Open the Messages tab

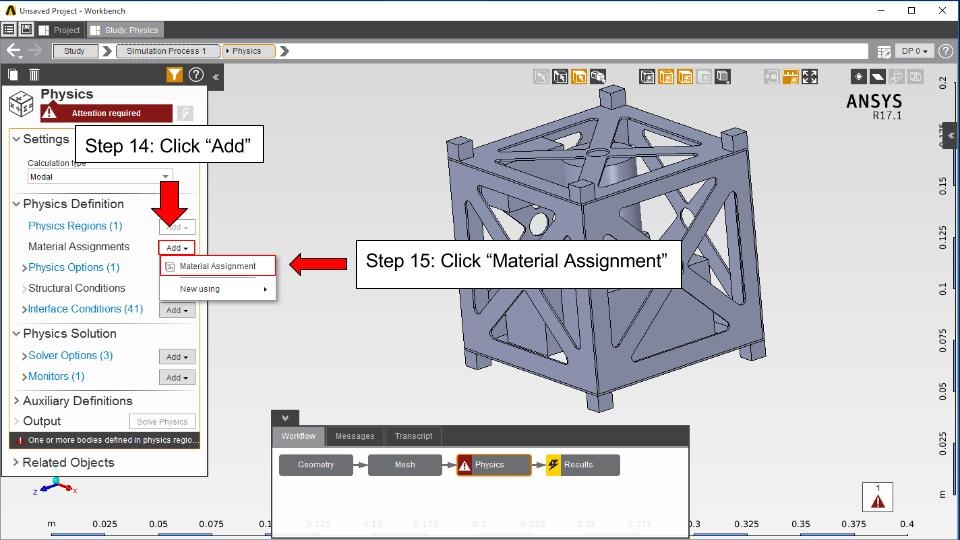coord(354,436)
